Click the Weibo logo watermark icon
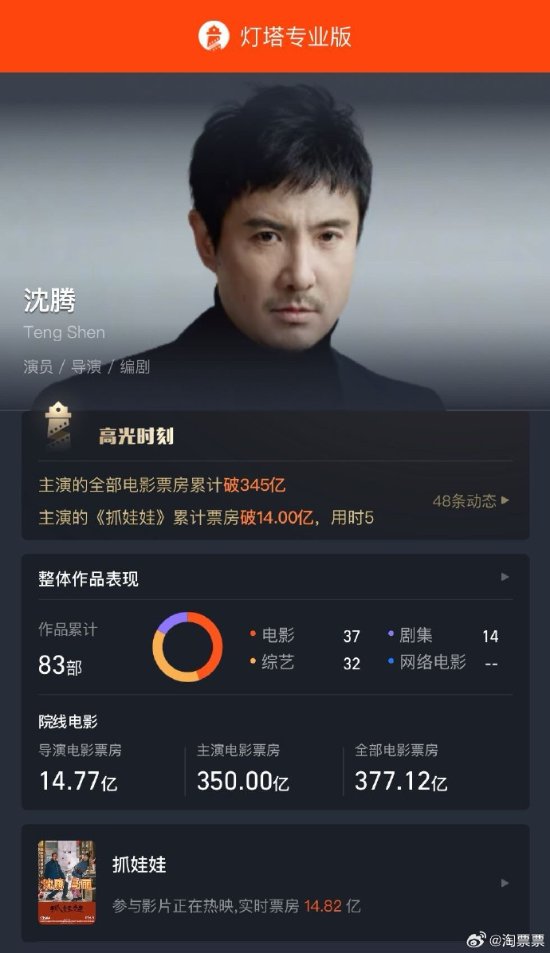This screenshot has height=953, width=550. pyautogui.click(x=476, y=940)
